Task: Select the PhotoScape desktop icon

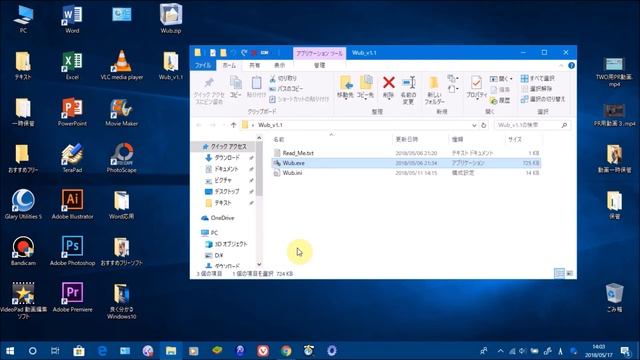Action: [x=122, y=158]
